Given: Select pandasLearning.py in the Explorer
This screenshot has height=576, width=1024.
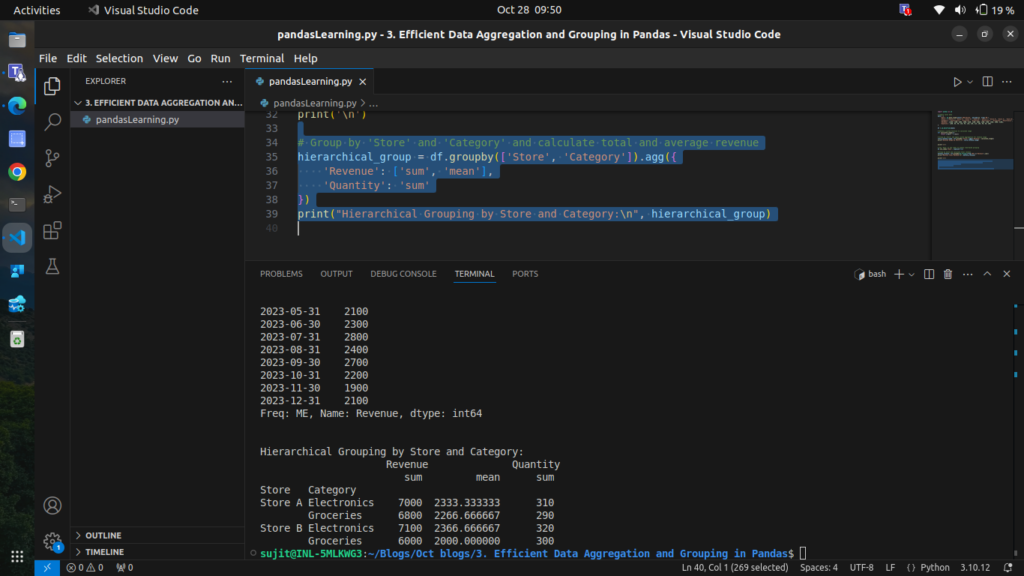Looking at the screenshot, I should 137,119.
